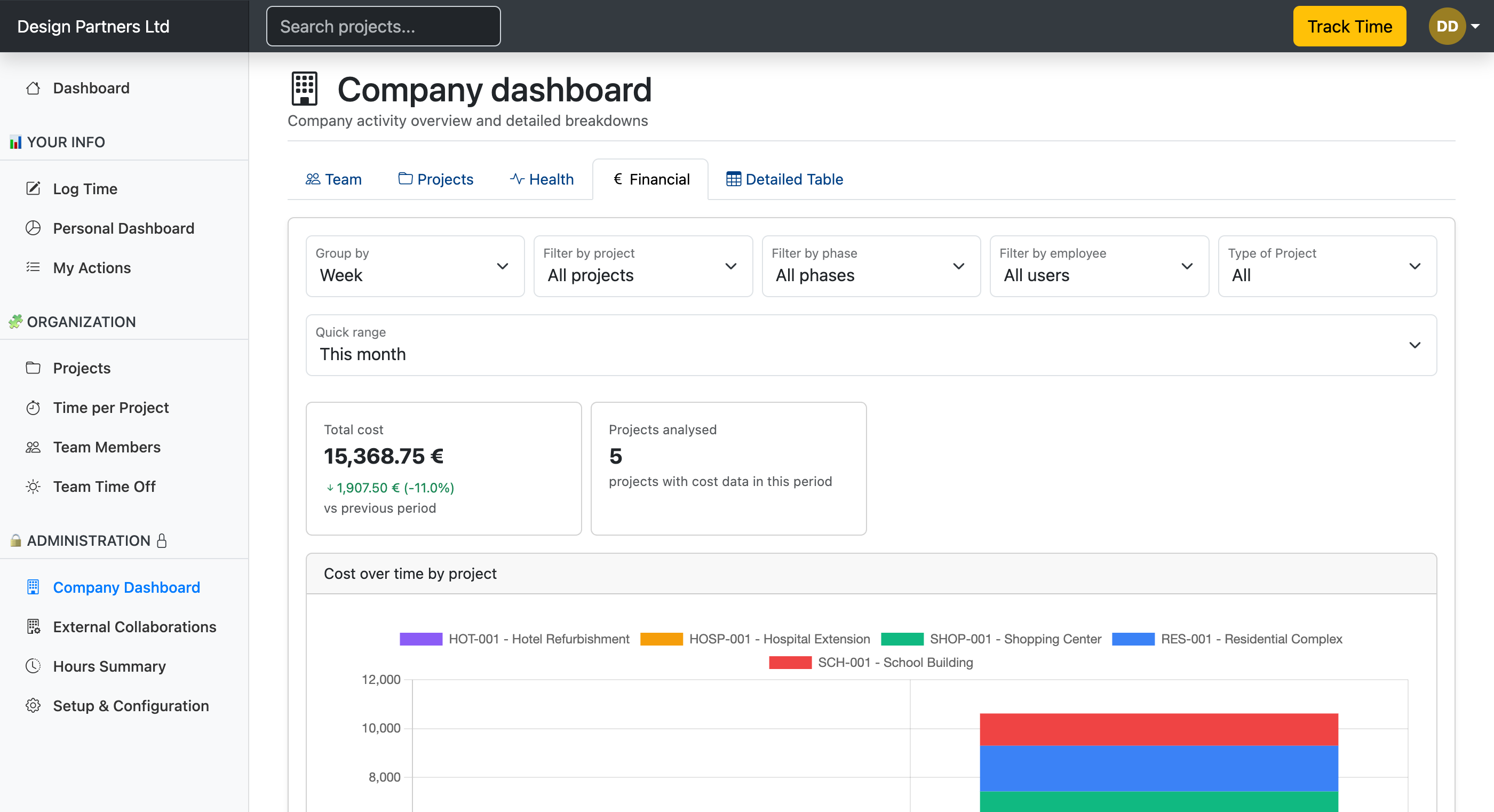
Task: Click the Cost over time by project heading
Action: [x=410, y=573]
